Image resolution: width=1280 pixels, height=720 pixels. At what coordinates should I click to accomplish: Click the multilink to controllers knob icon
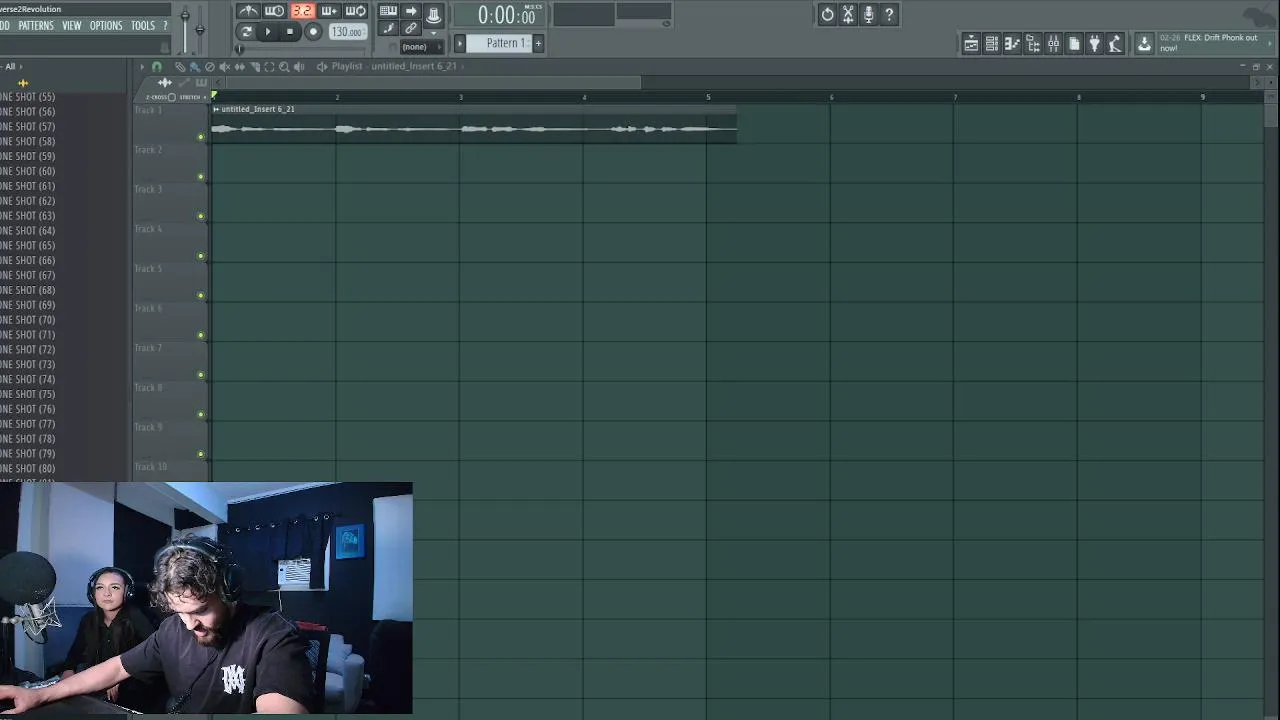point(434,15)
